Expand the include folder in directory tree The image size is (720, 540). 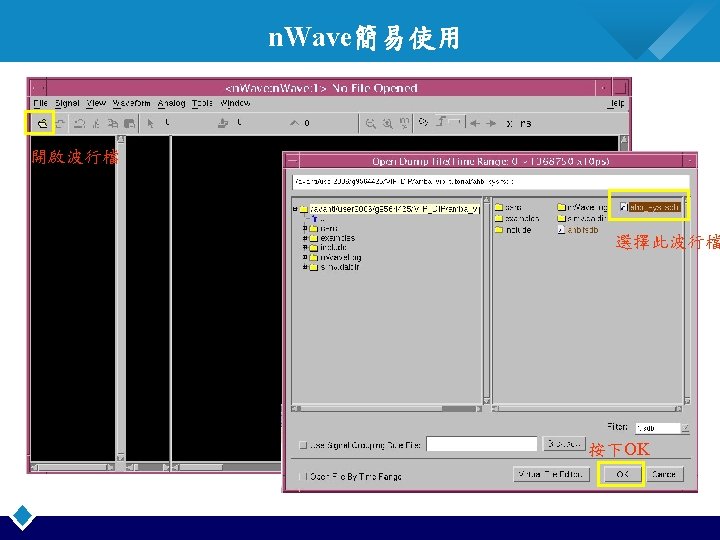(305, 248)
